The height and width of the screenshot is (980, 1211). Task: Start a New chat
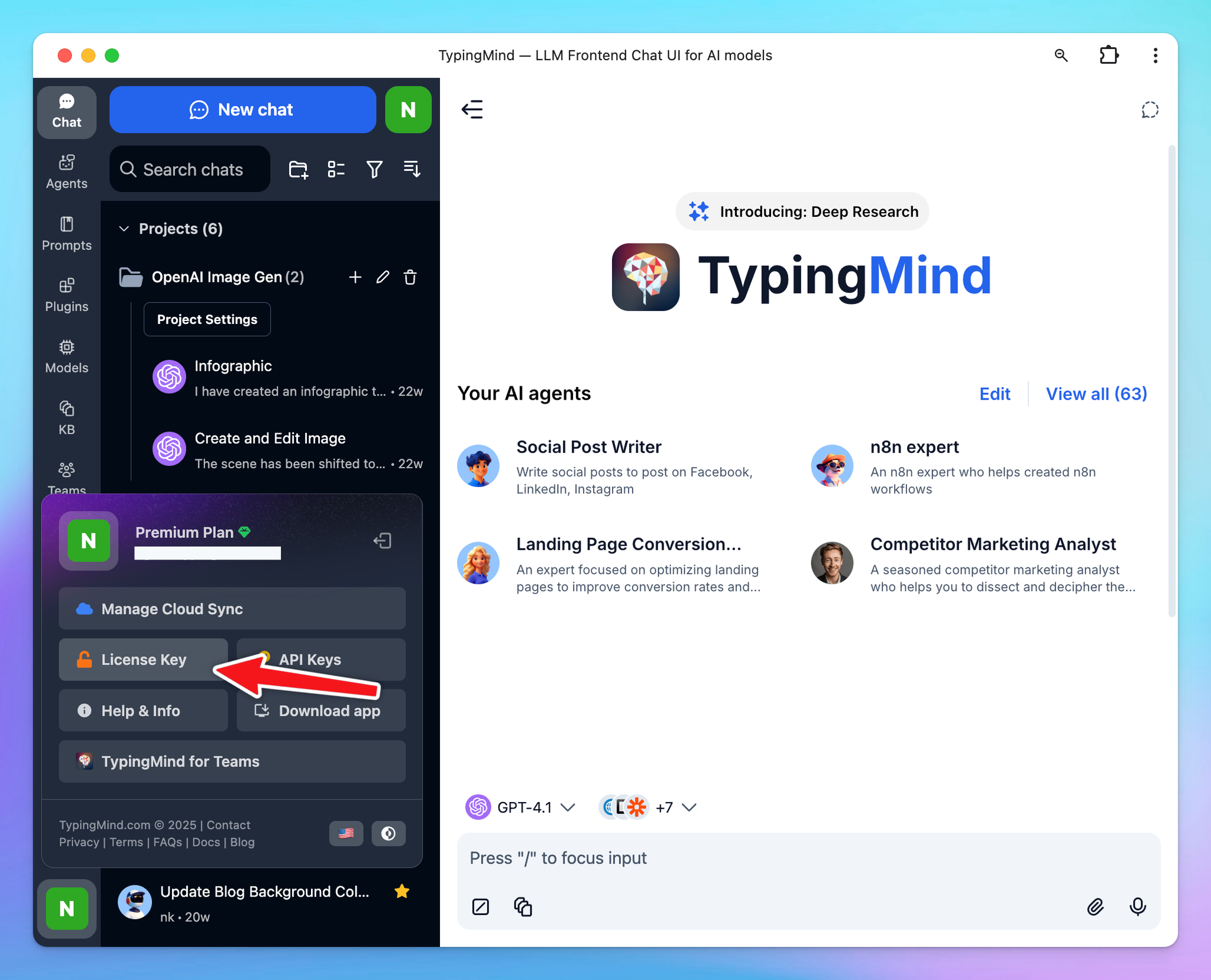(242, 109)
